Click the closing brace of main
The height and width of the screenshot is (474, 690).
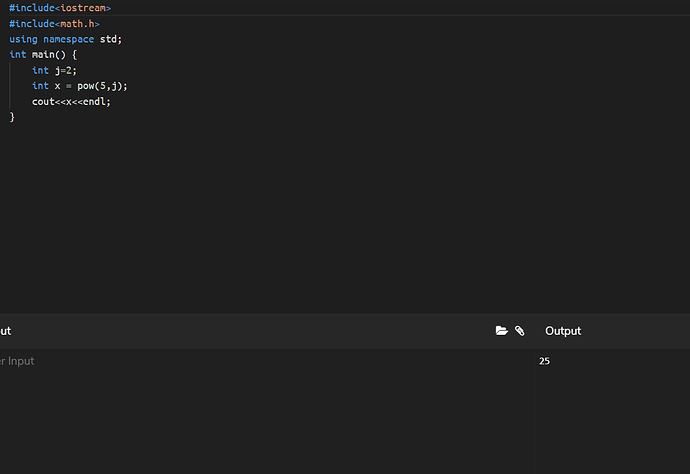tap(12, 117)
